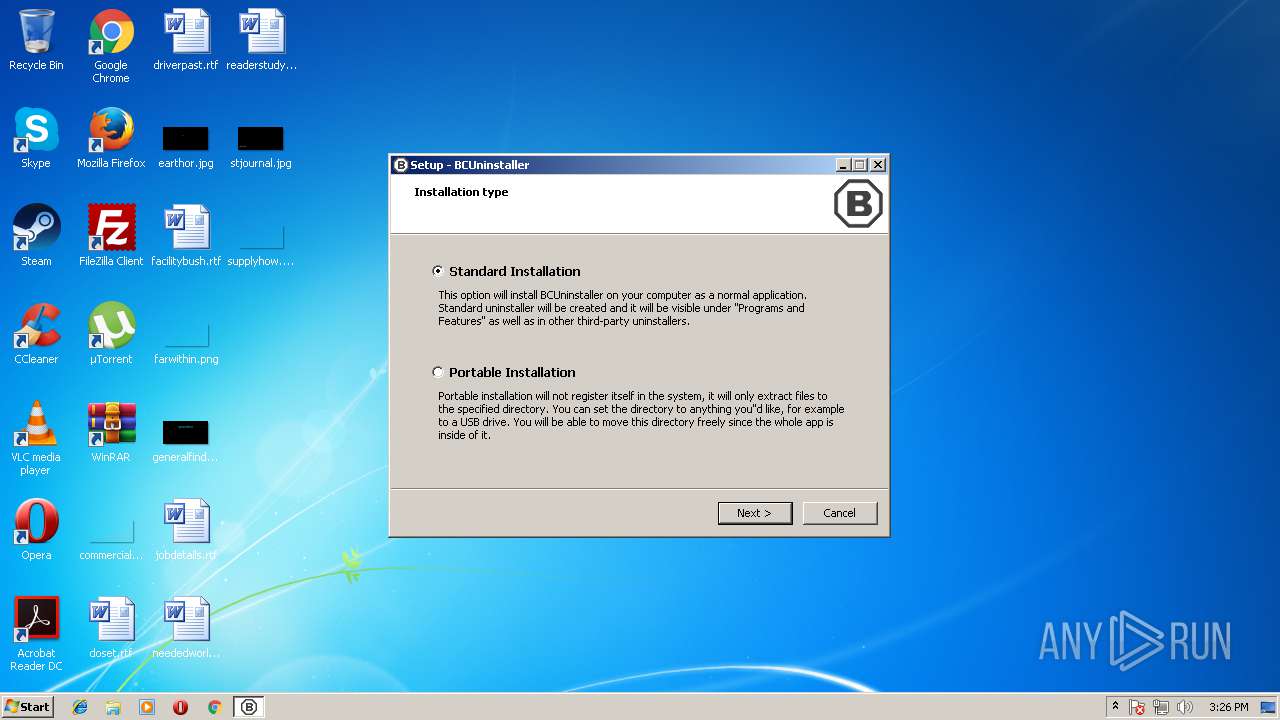Select Google Chrome desktop shortcut
The image size is (1280, 720).
pos(111,46)
